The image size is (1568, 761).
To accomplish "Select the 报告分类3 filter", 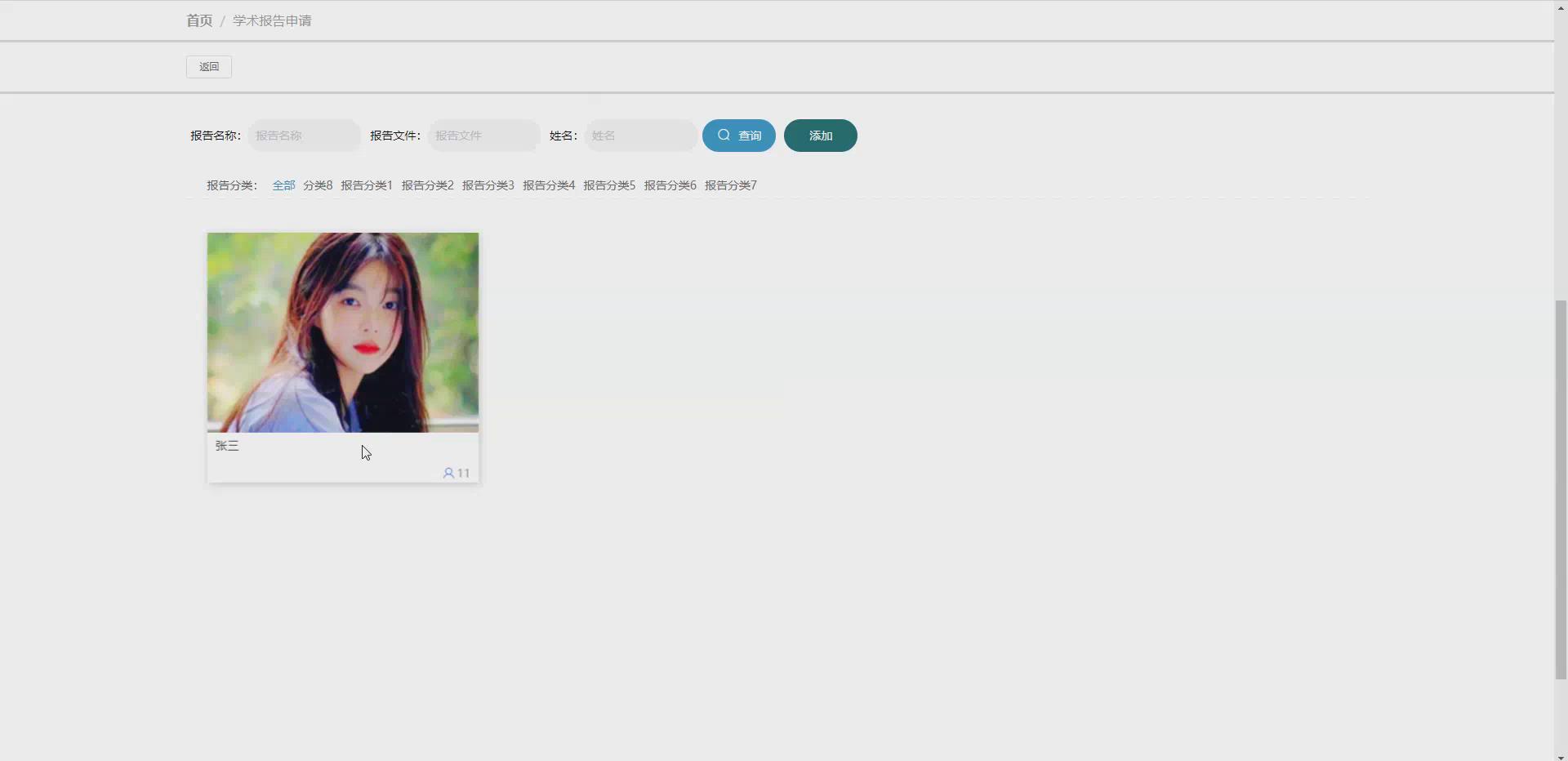I will [x=488, y=185].
